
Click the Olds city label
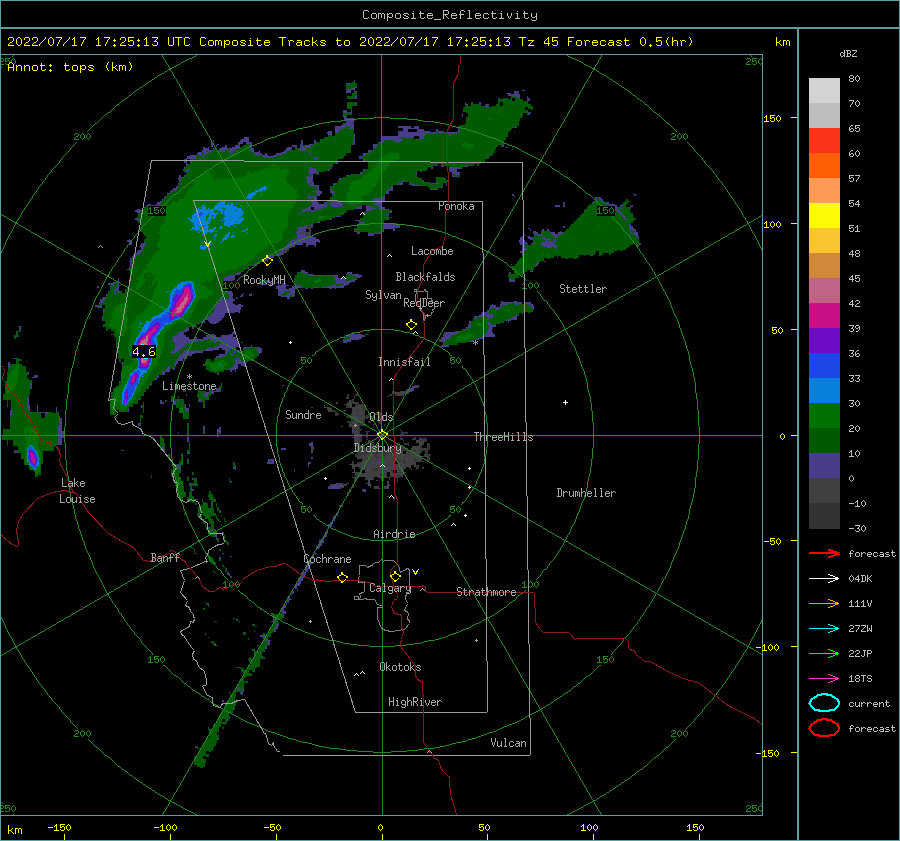point(381,417)
